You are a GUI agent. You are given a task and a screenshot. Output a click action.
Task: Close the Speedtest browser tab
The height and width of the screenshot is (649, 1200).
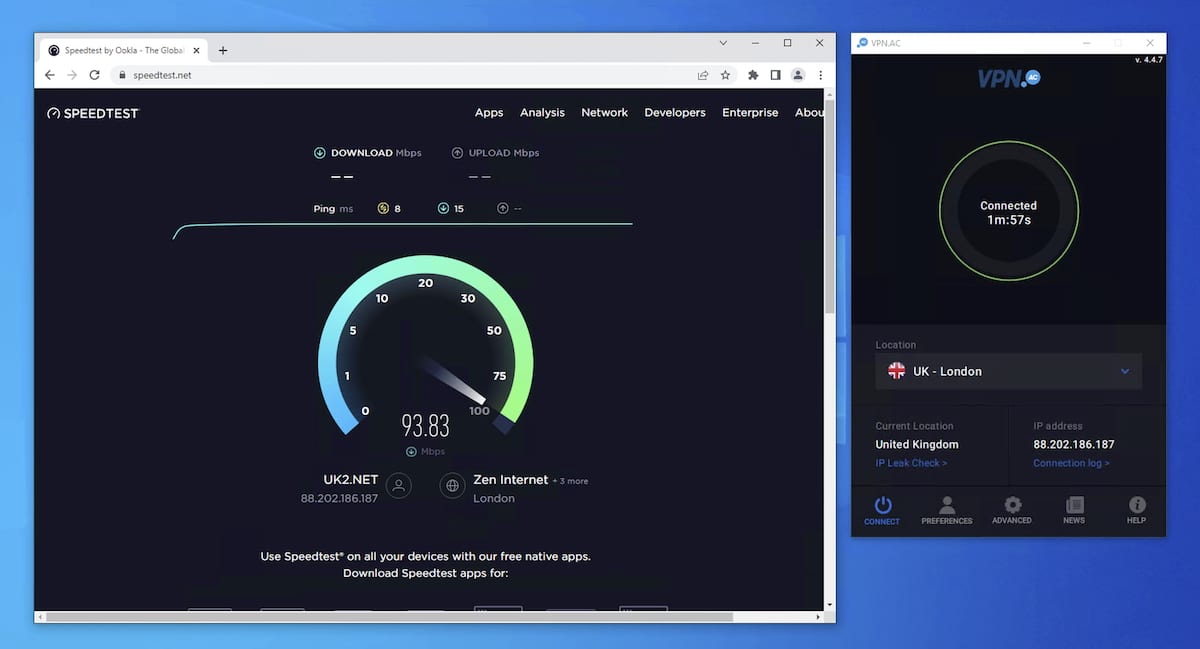(198, 50)
